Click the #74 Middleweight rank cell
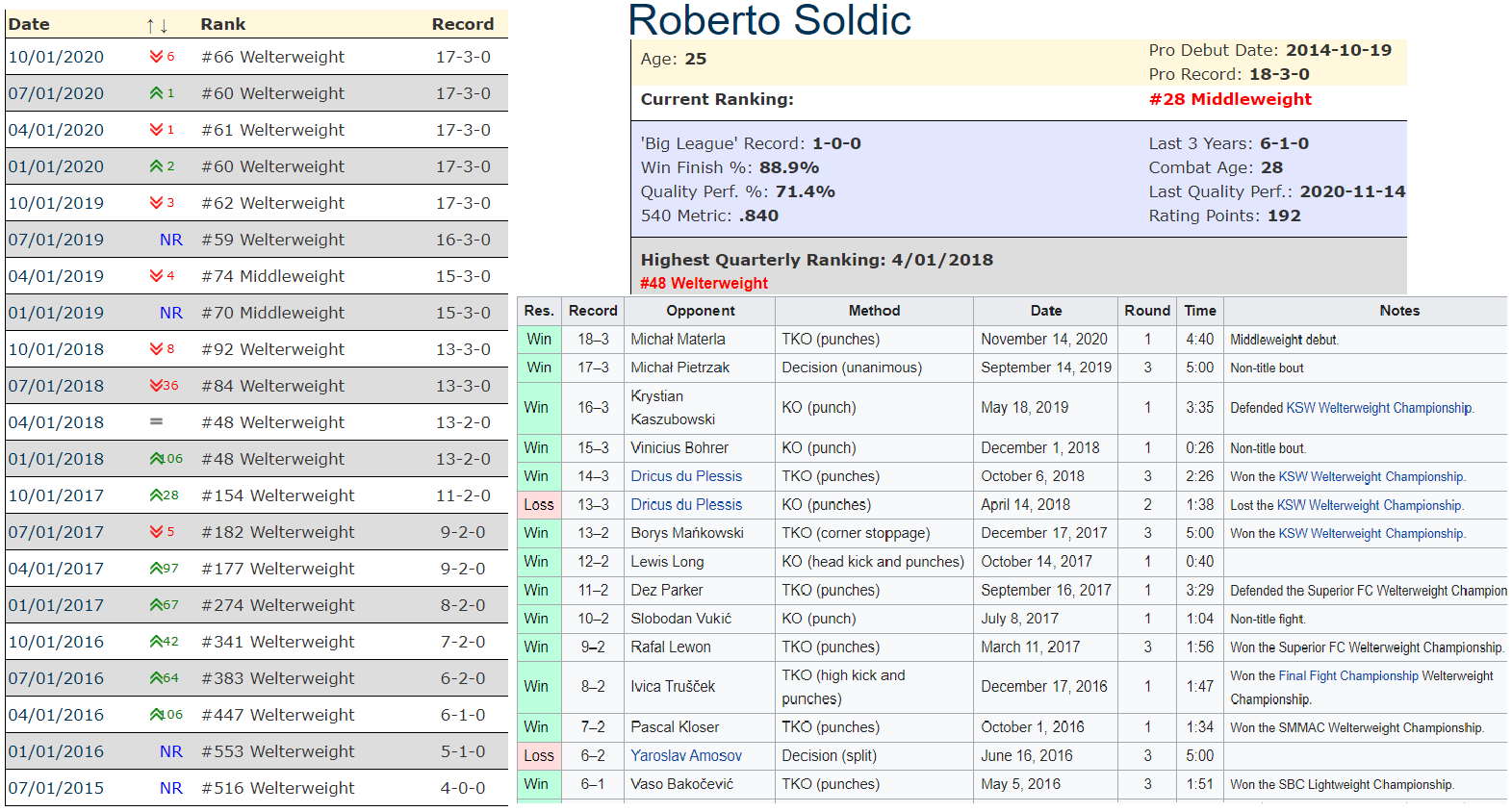Image resolution: width=1512 pixels, height=812 pixels. pyautogui.click(x=272, y=276)
